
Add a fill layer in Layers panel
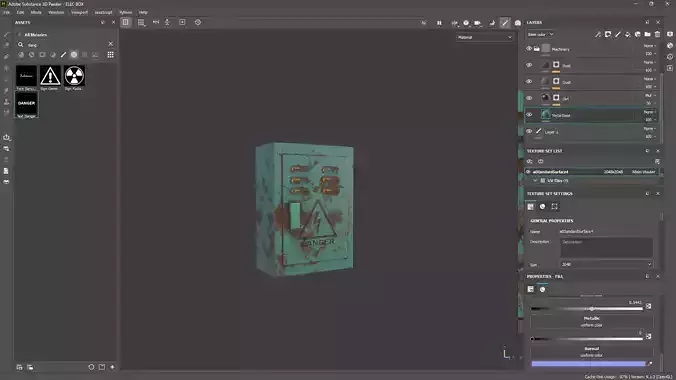[628, 34]
